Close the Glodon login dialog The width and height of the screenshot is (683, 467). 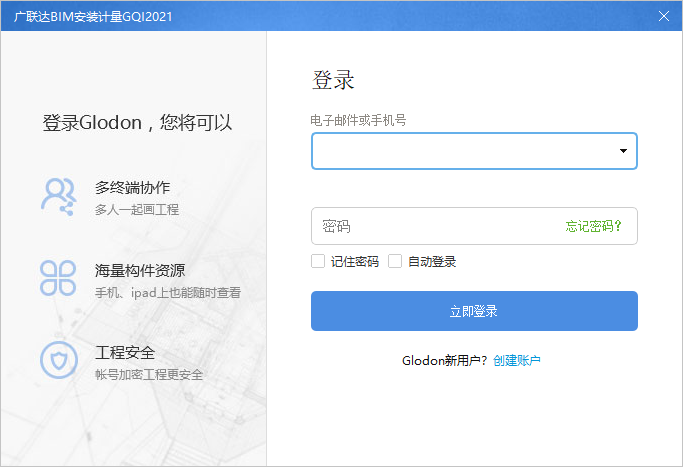tap(664, 15)
